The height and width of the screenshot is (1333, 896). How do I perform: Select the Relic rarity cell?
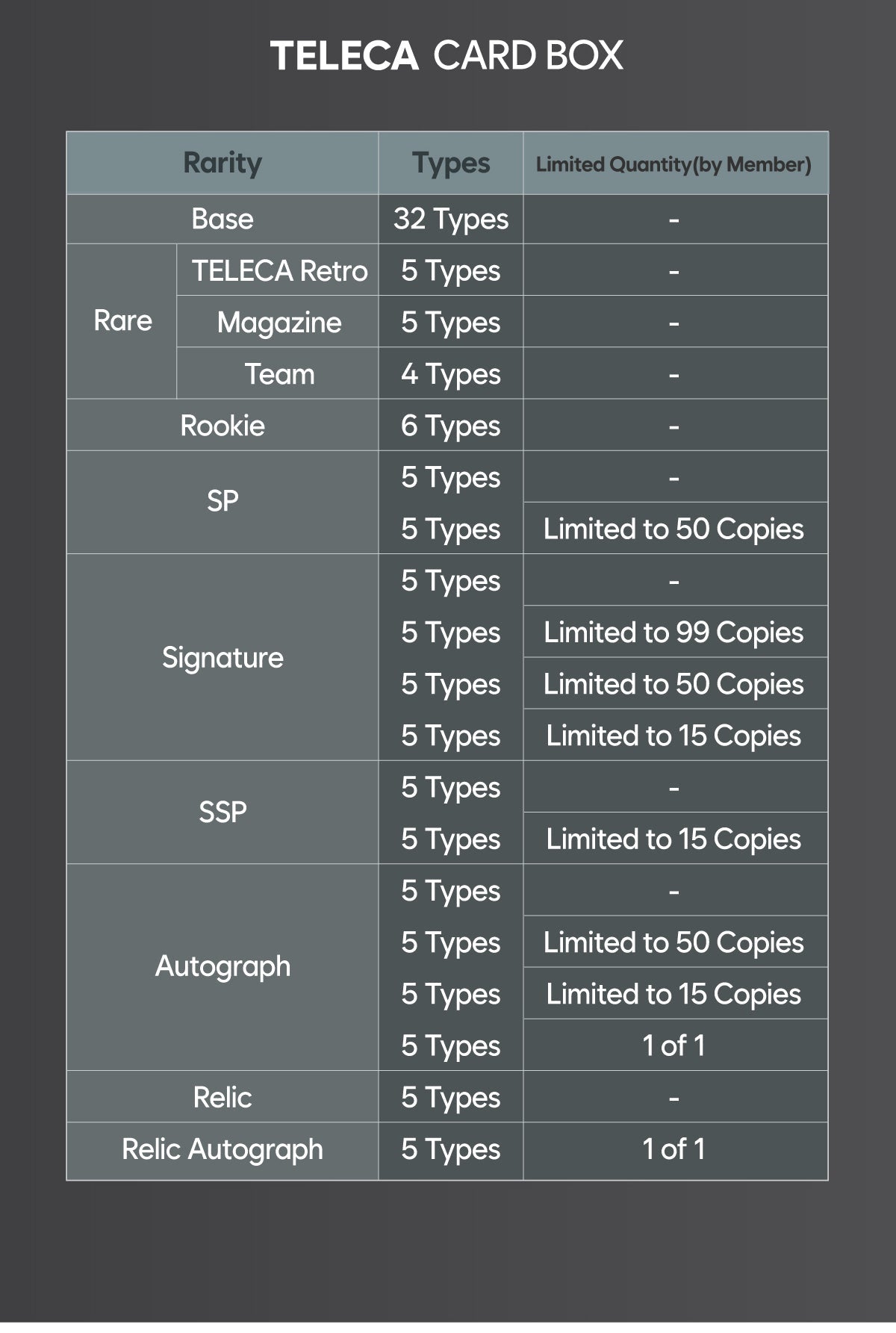point(223,1097)
